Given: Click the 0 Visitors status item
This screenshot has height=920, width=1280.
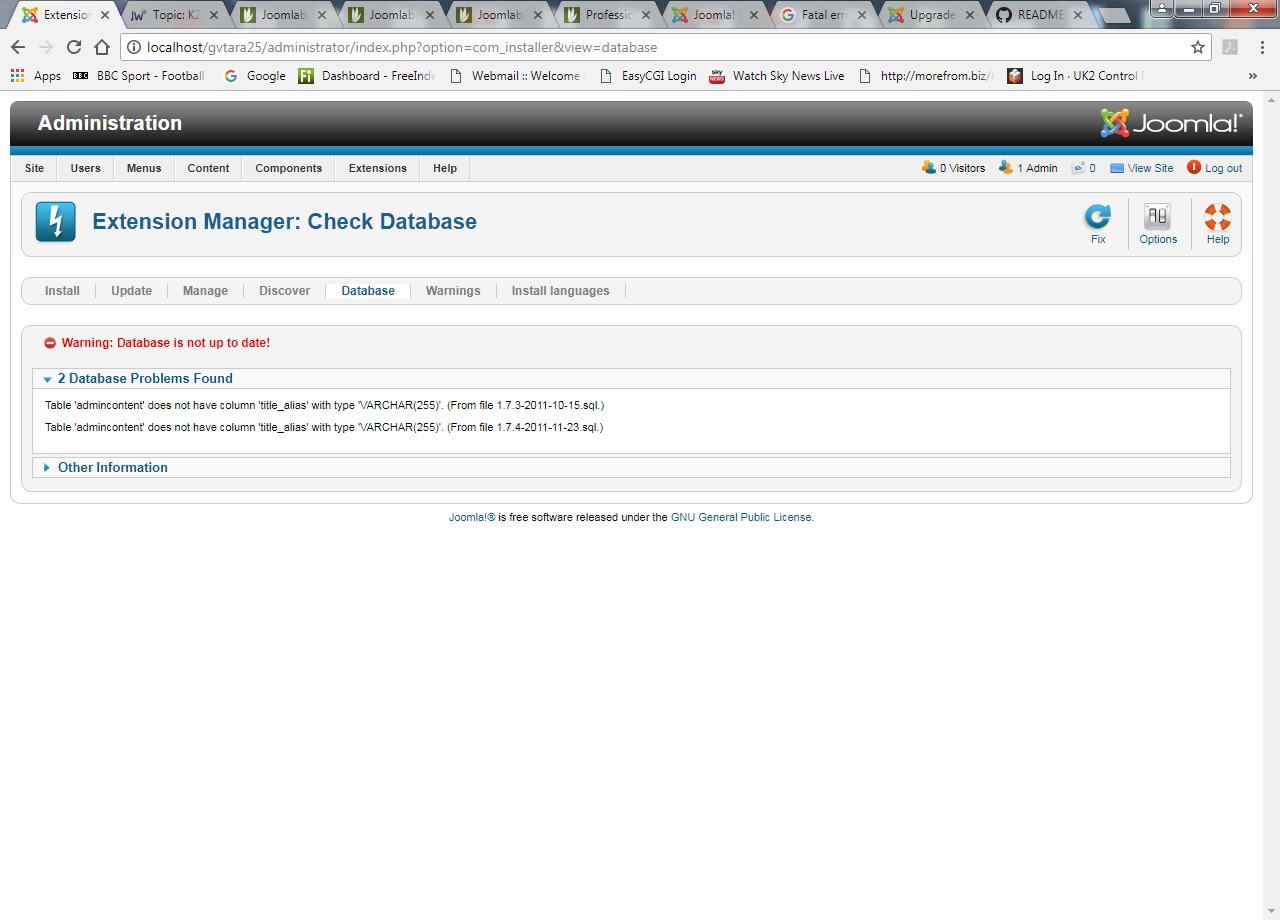Looking at the screenshot, I should [x=953, y=168].
